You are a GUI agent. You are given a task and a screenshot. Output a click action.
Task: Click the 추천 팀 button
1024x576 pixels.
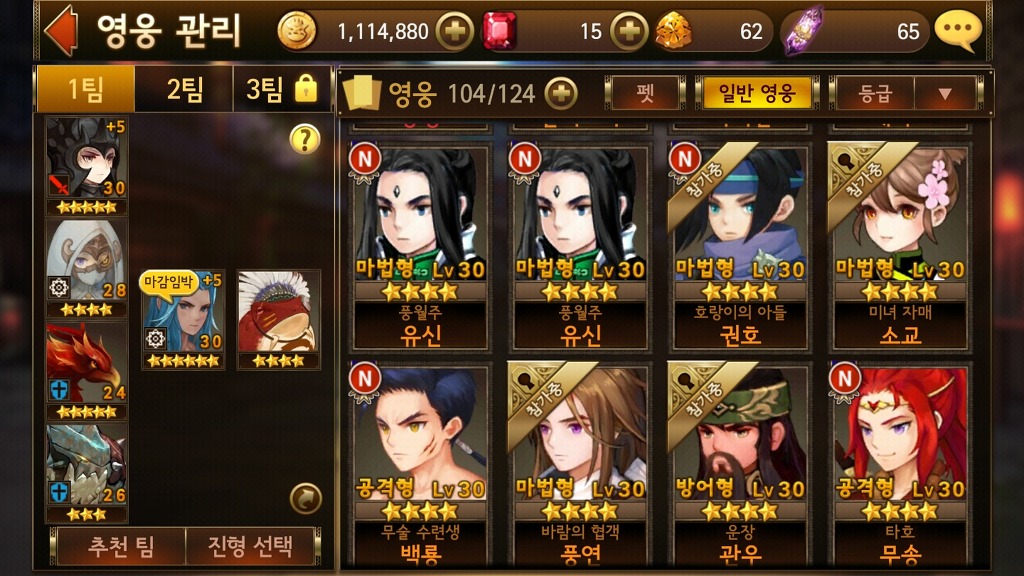pos(120,546)
